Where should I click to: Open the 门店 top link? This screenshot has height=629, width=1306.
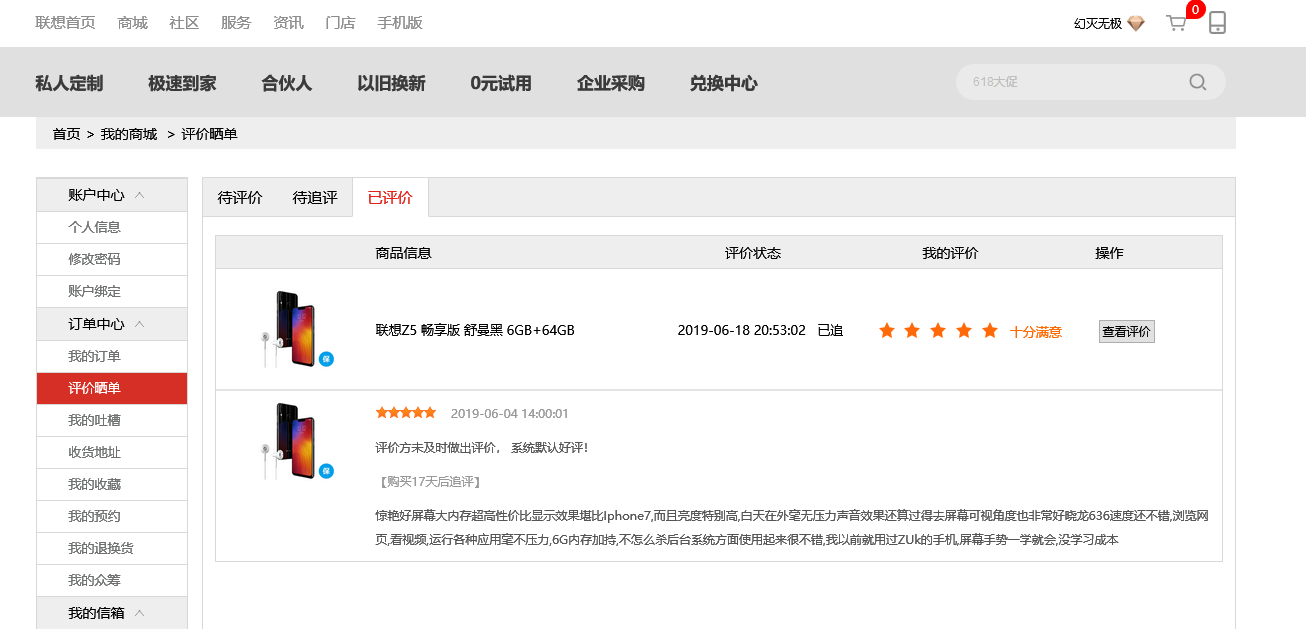340,23
